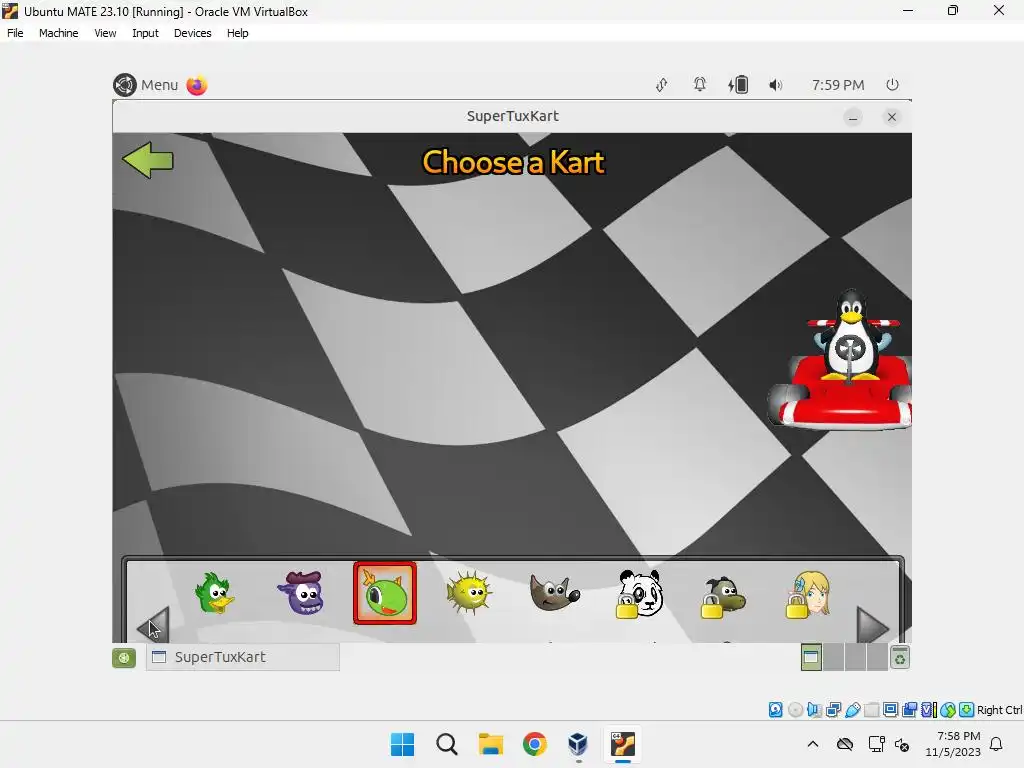The height and width of the screenshot is (768, 1024).
Task: Click the Right Ctrl host key label
Action: click(1000, 710)
